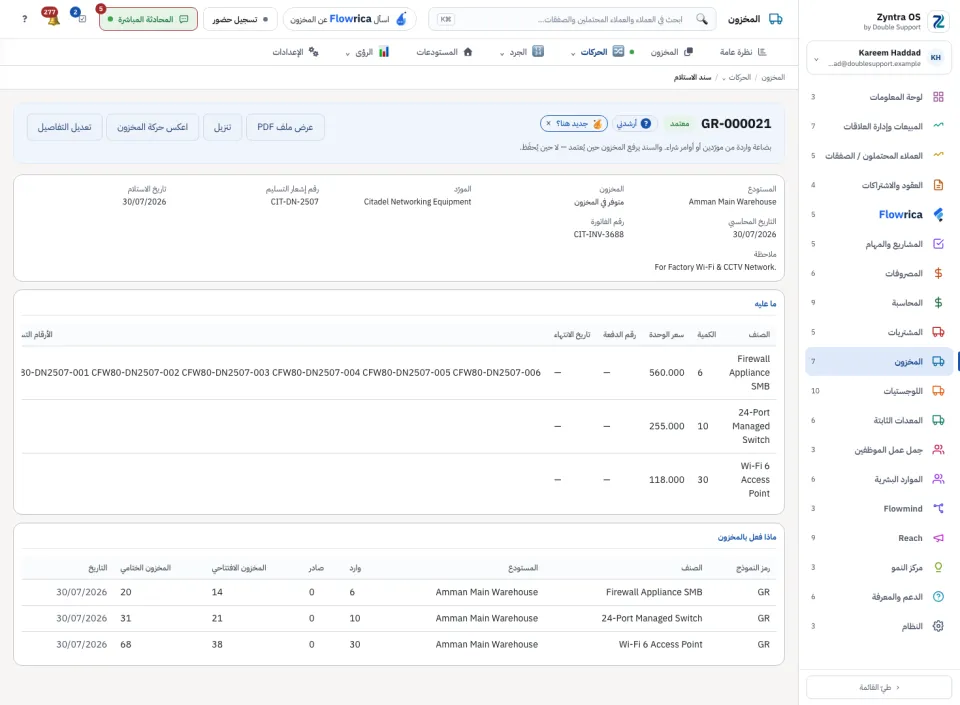Image resolution: width=960 pixels, height=705 pixels.
Task: Toggle the تسجيل حضور attendance check-in
Action: click(x=240, y=19)
